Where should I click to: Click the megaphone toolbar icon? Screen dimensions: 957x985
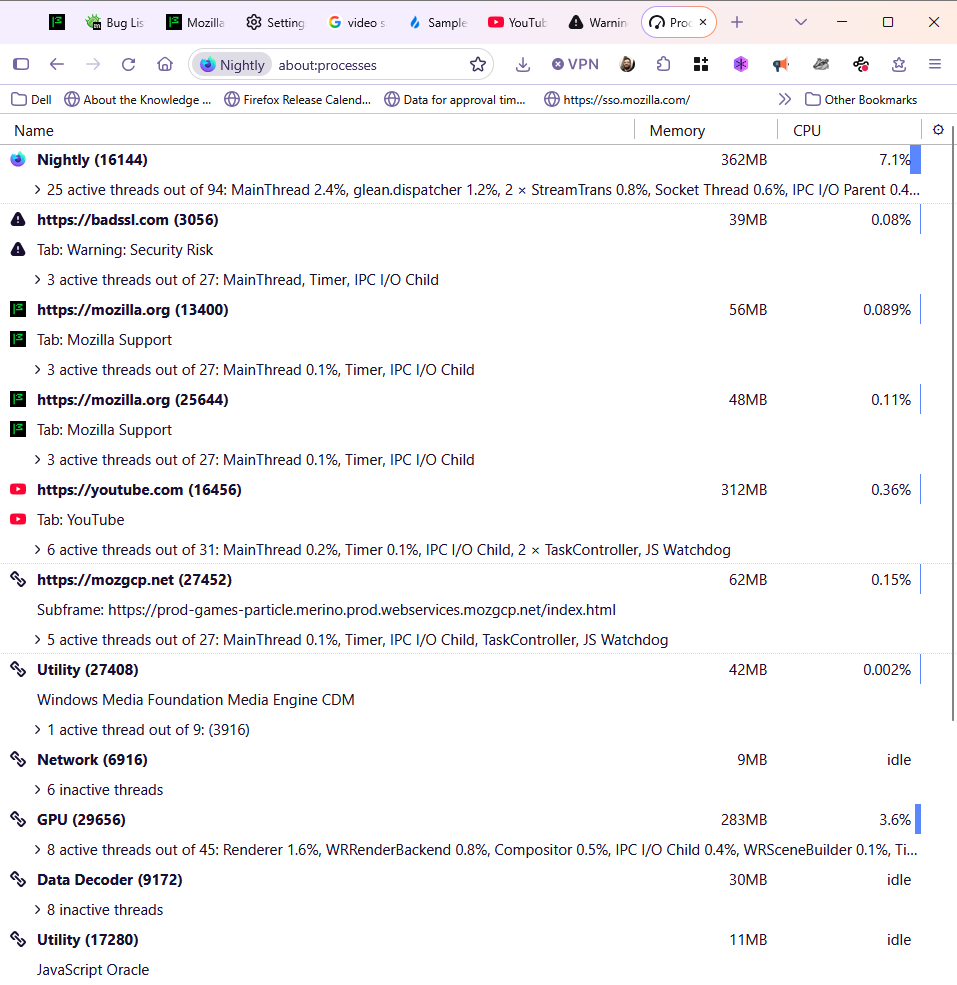pos(780,64)
